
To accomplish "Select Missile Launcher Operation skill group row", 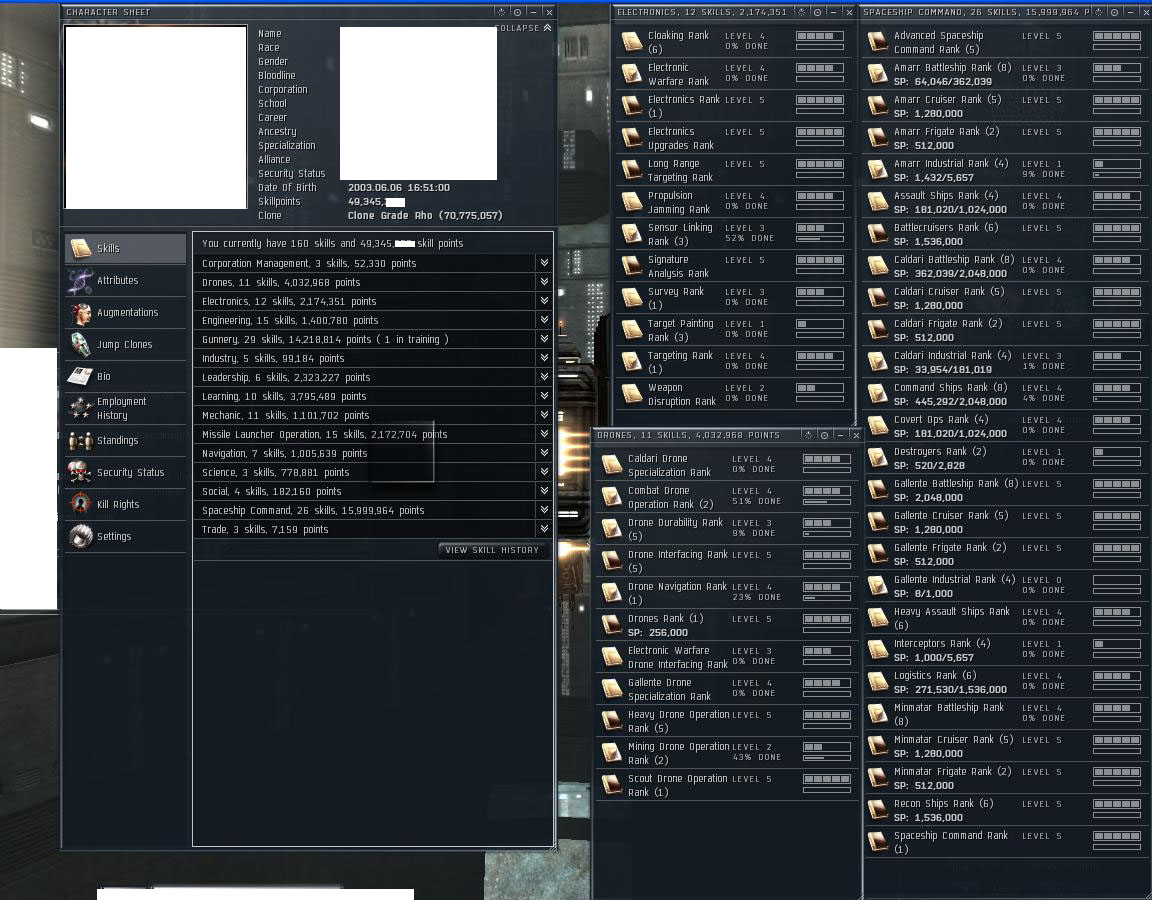I will click(373, 434).
